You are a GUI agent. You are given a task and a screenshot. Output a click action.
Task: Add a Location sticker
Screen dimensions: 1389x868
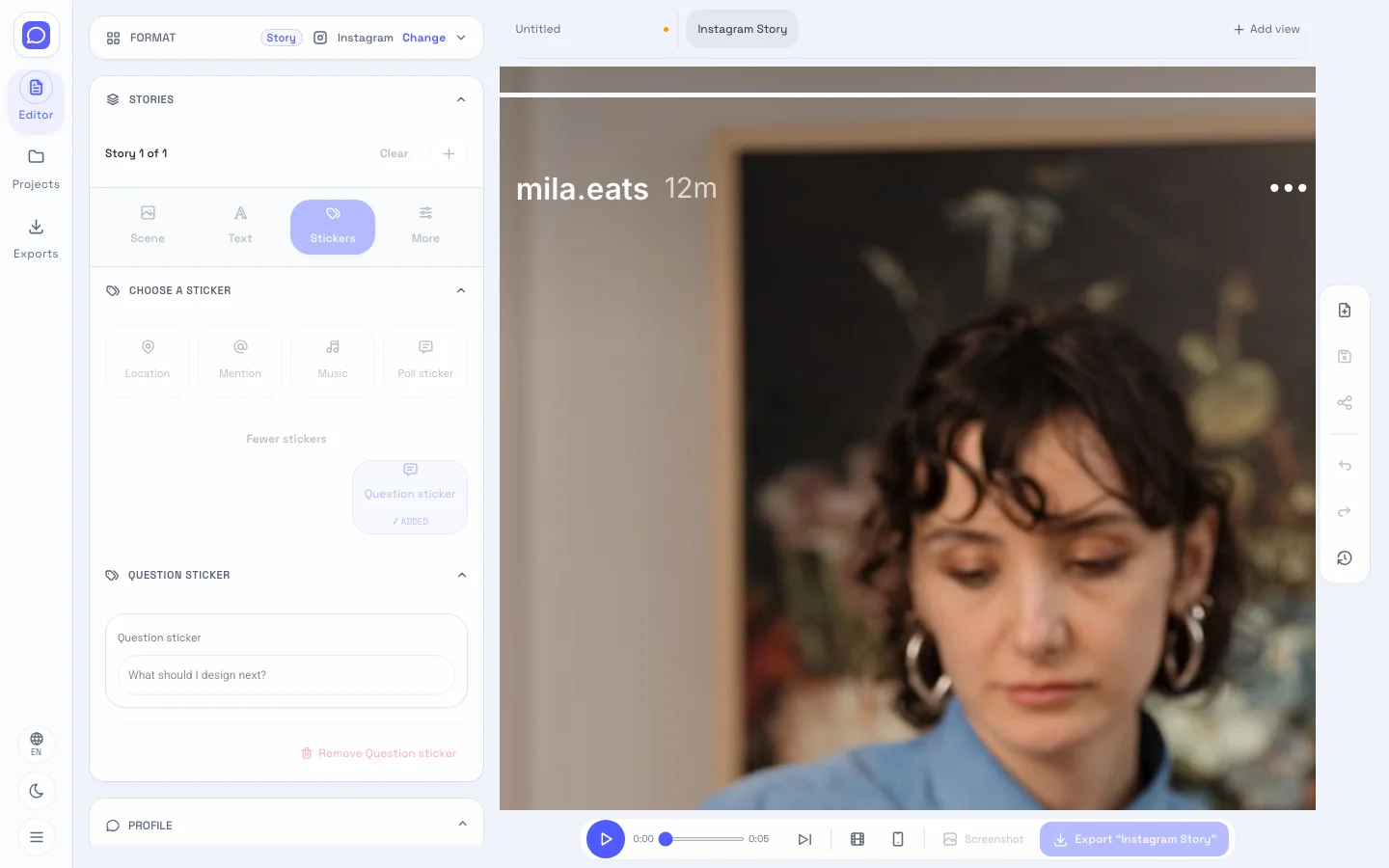tap(148, 362)
